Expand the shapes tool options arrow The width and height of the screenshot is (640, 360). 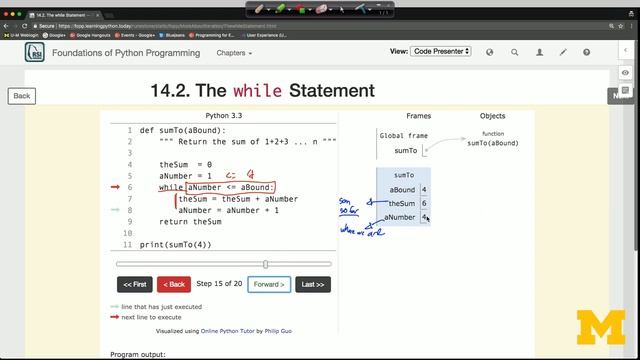(x=310, y=9)
